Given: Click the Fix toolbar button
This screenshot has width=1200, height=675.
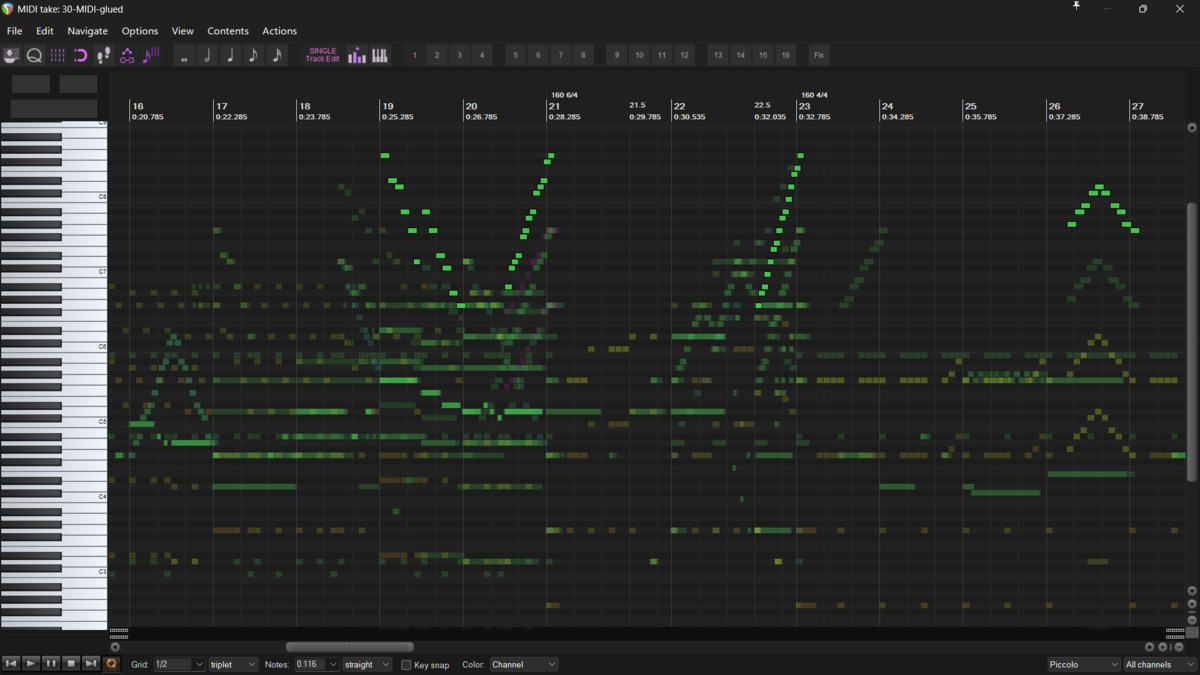Looking at the screenshot, I should 819,56.
